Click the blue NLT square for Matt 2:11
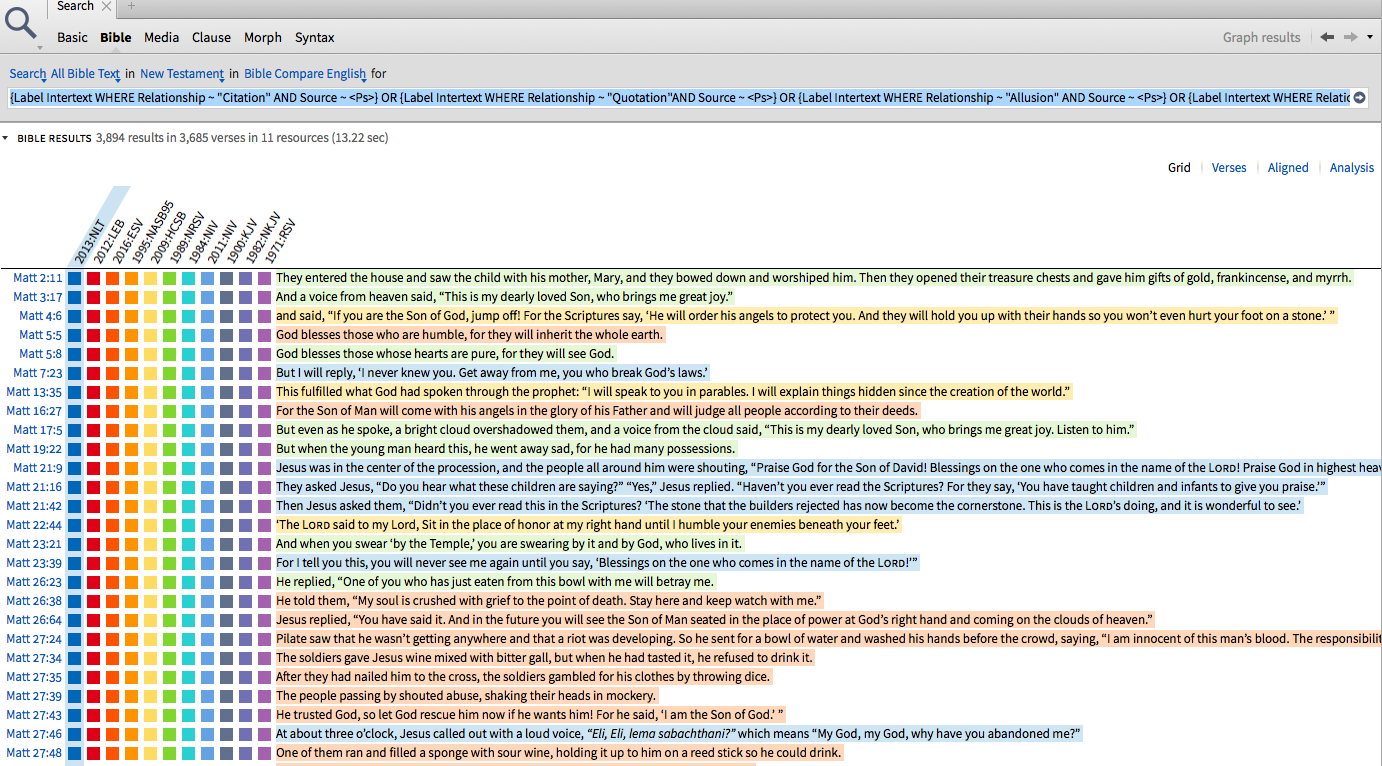The image size is (1382, 766). point(75,278)
